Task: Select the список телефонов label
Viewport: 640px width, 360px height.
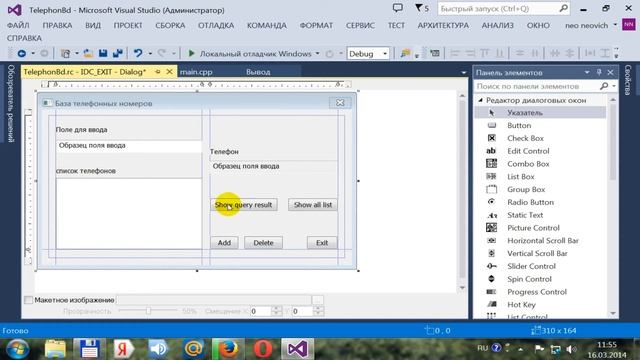Action: pyautogui.click(x=86, y=171)
